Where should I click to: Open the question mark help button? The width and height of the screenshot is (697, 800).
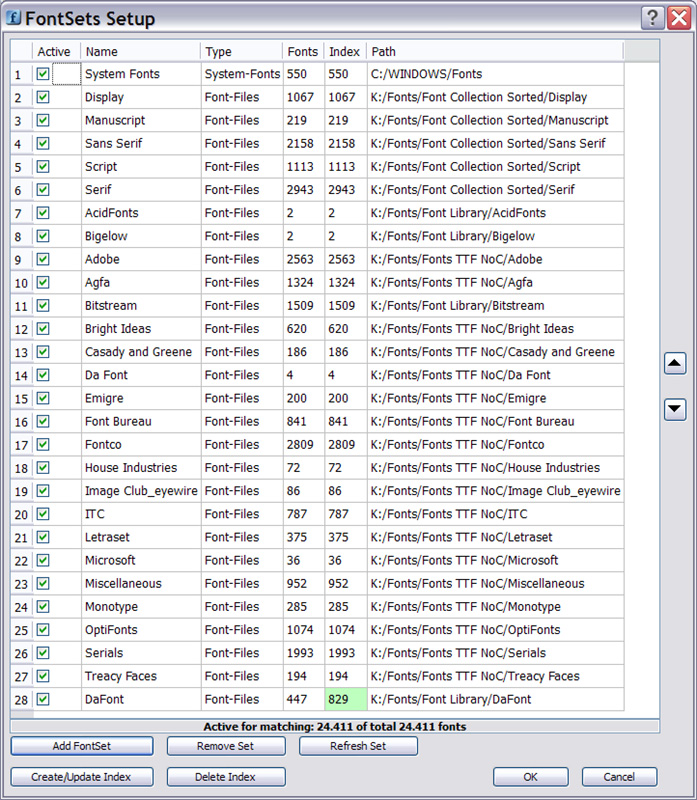click(652, 18)
